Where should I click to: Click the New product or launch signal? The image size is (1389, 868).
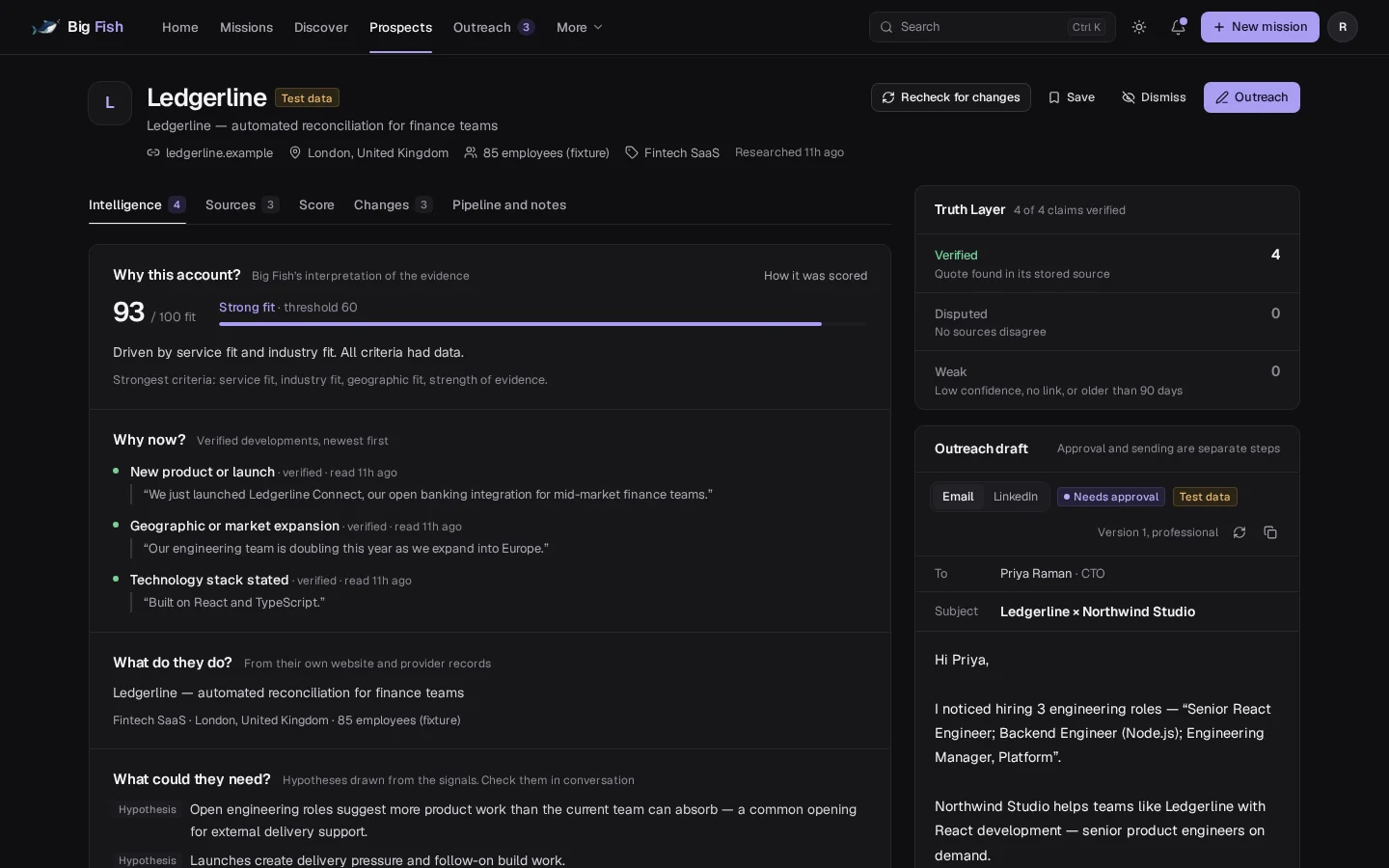coord(203,472)
